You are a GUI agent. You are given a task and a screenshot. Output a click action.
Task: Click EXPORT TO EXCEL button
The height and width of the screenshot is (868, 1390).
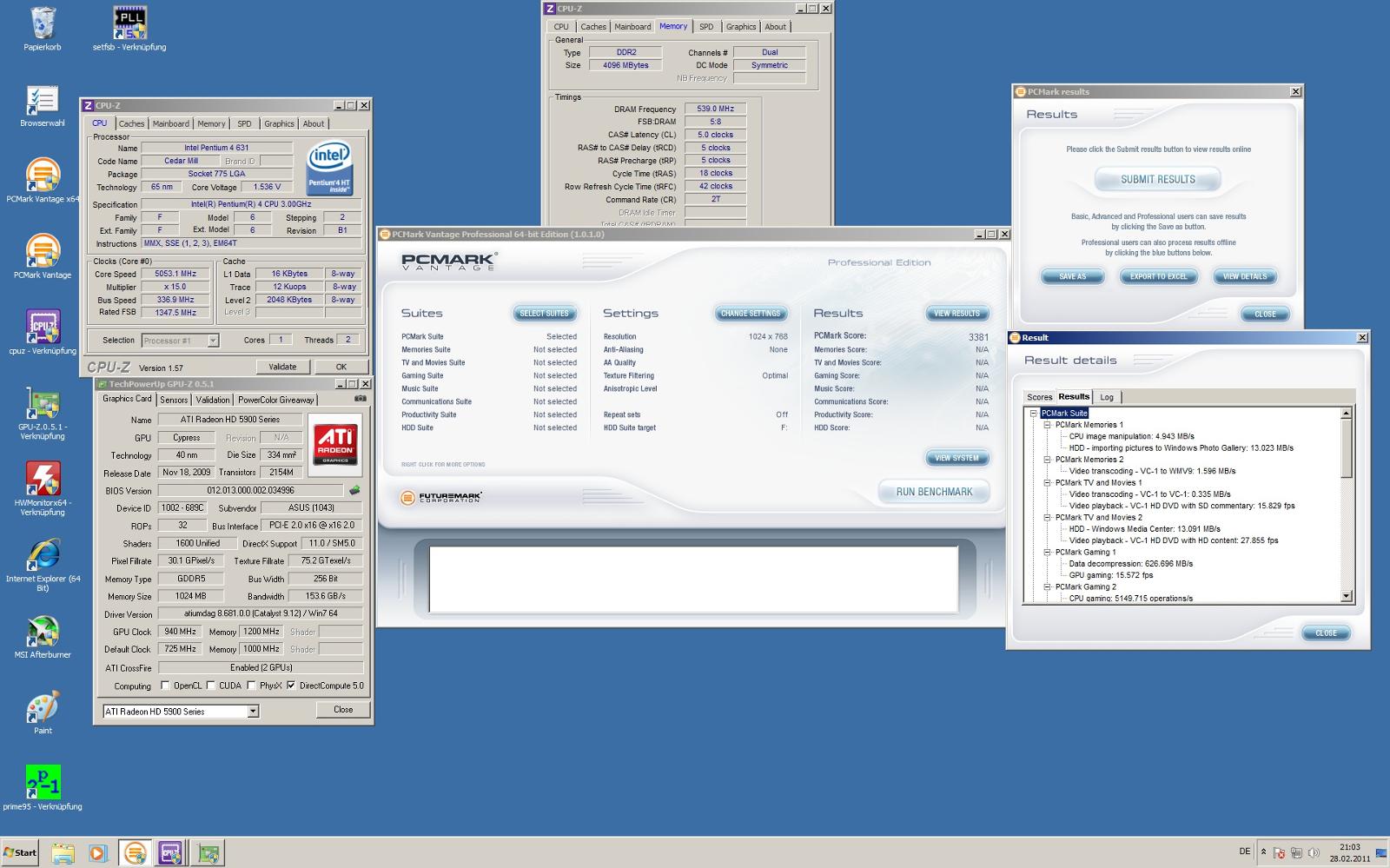point(1158,276)
